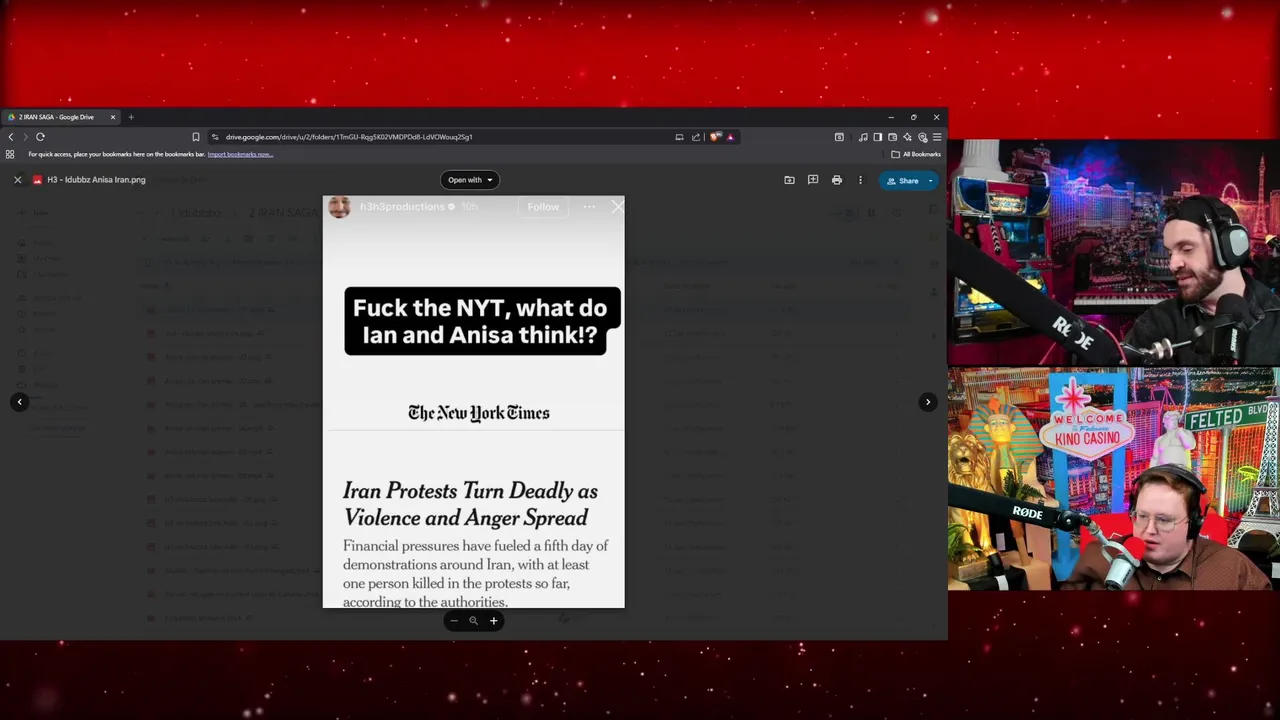
Task: Open the Brave Shields lion icon
Action: pyautogui.click(x=715, y=137)
